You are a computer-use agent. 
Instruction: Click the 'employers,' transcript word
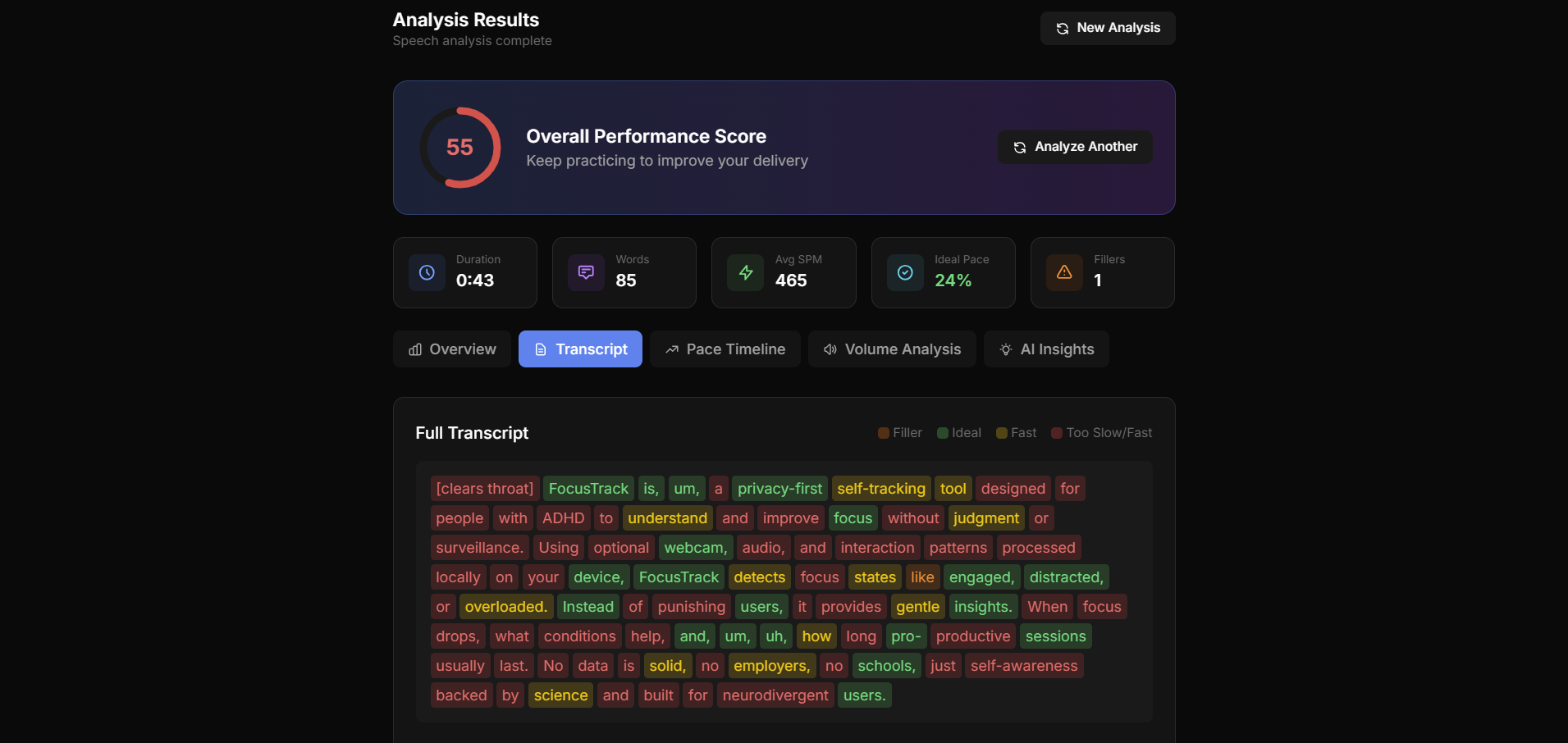coord(771,666)
